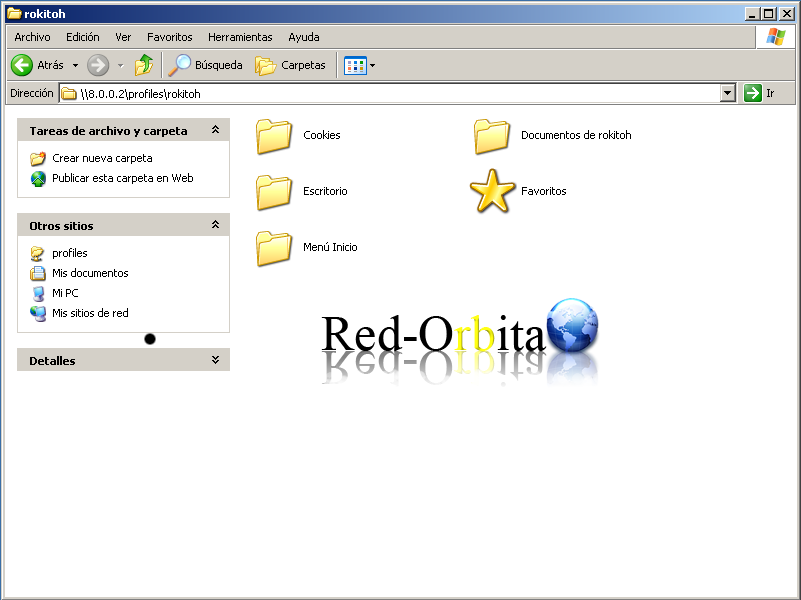Open the Edición menu

pos(83,37)
